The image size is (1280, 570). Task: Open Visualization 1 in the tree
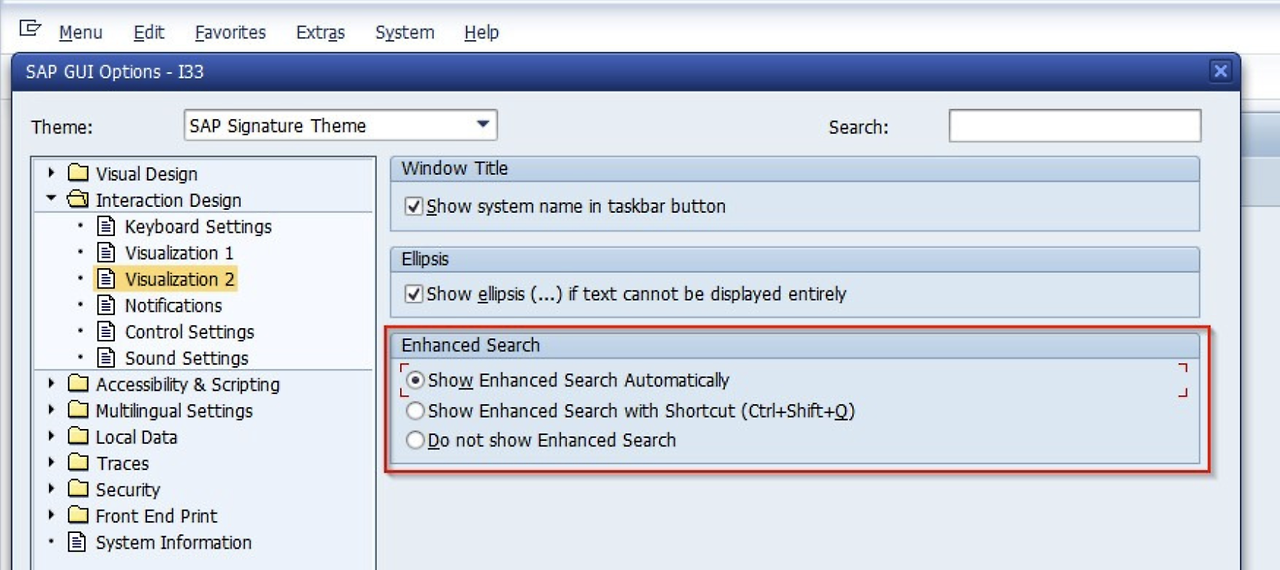(179, 253)
